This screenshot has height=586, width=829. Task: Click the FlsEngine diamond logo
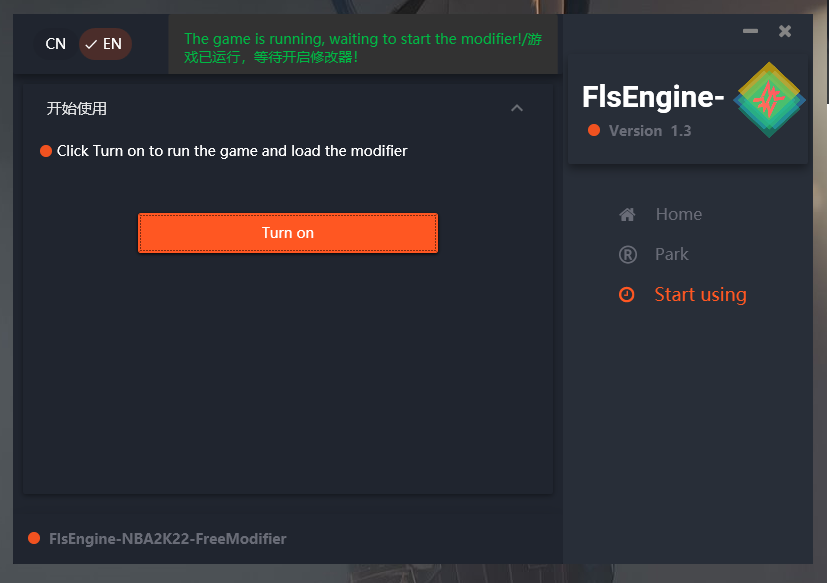click(x=768, y=100)
